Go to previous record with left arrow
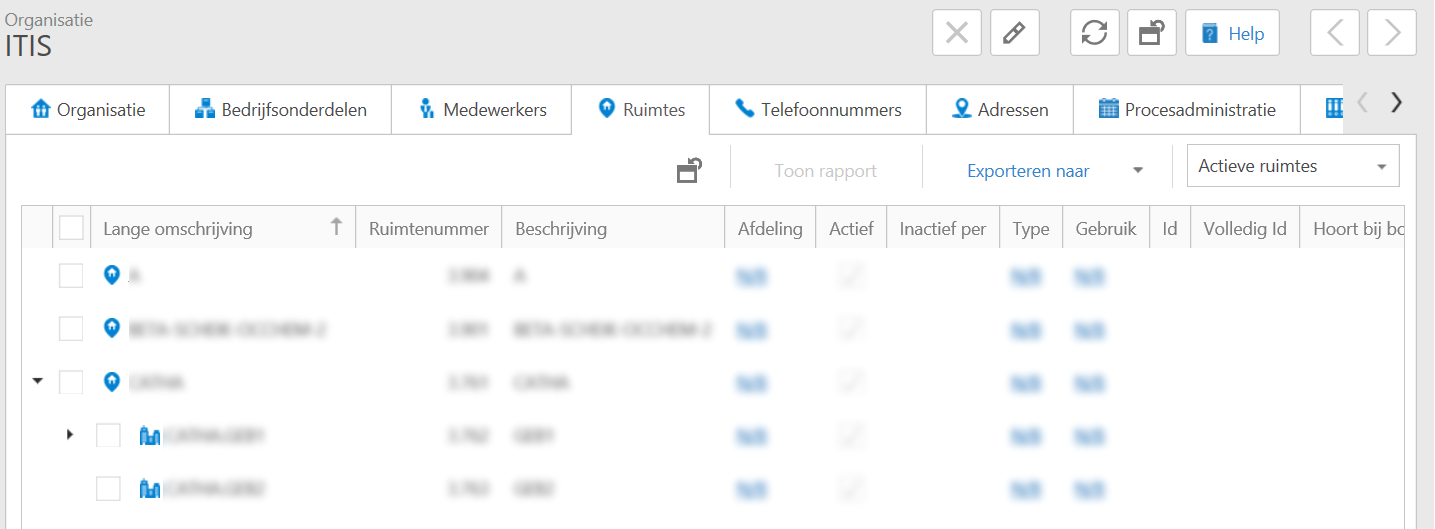Image resolution: width=1435 pixels, height=529 pixels. pyautogui.click(x=1335, y=34)
